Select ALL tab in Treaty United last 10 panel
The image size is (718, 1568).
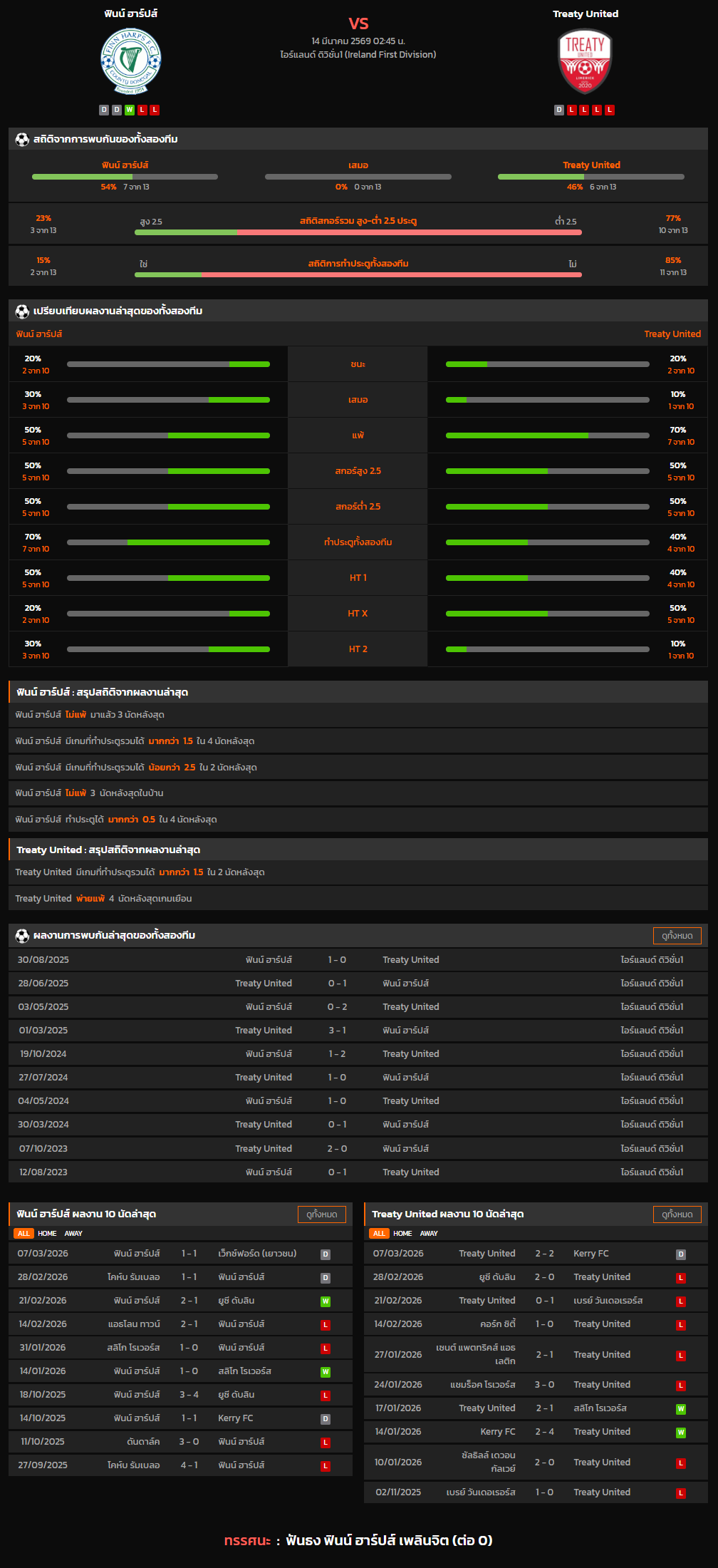[x=379, y=1234]
